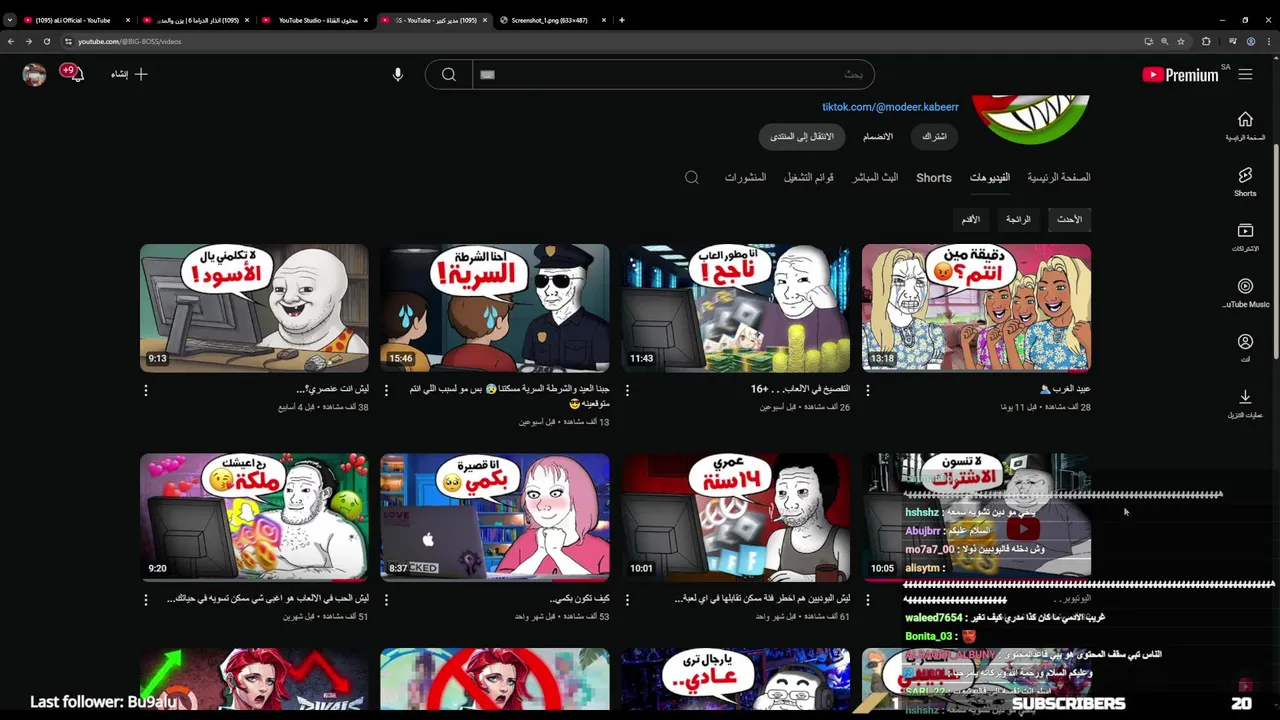View site information icon left of URL
The height and width of the screenshot is (720, 1280).
68,41
